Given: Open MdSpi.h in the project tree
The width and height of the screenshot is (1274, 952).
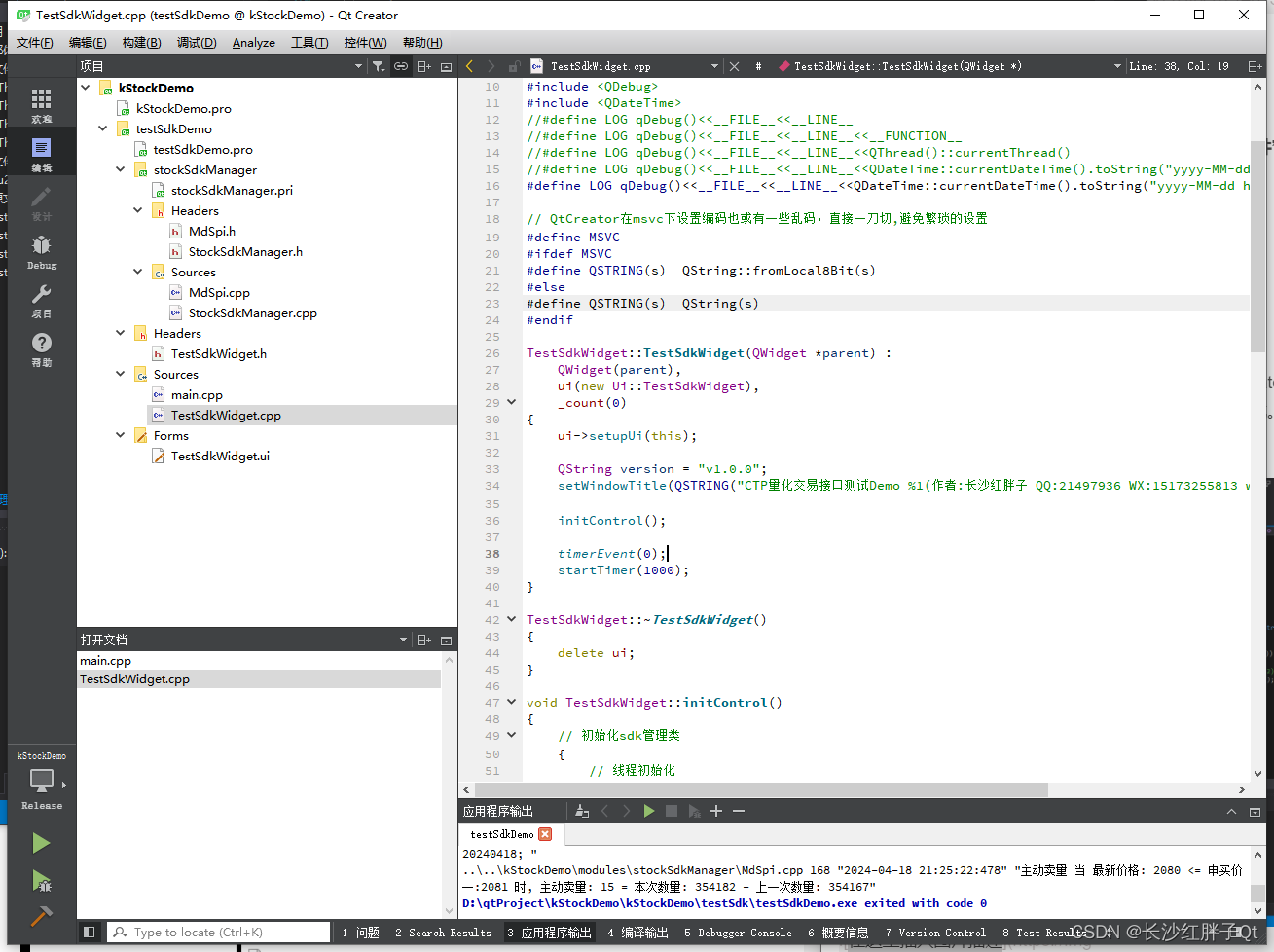Looking at the screenshot, I should (x=212, y=231).
